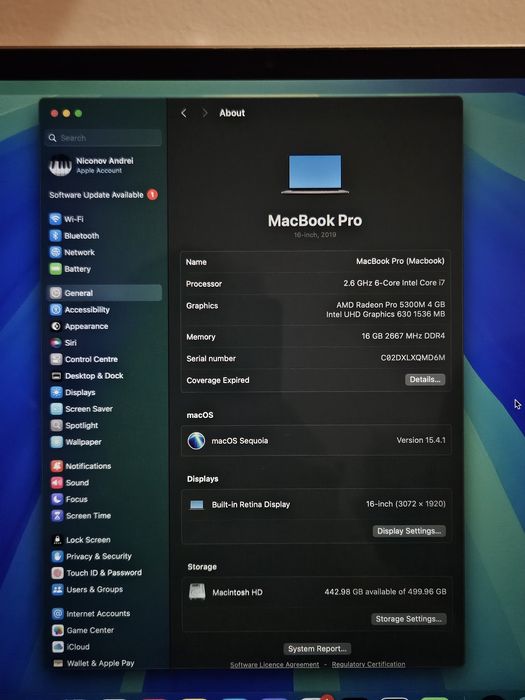Open Internet Accounts icon
The height and width of the screenshot is (700, 525).
pos(58,613)
